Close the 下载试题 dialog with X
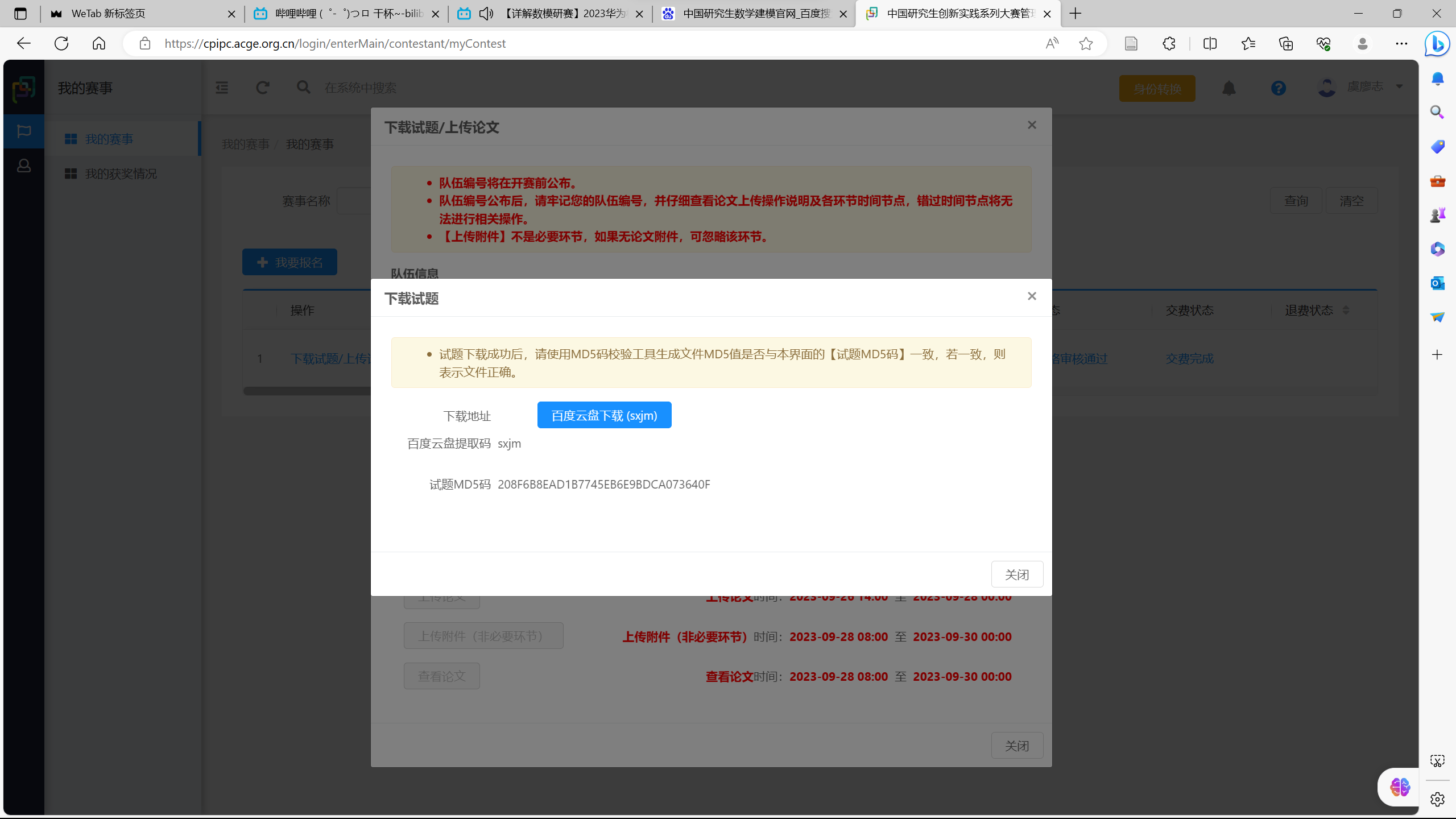 pos(1032,296)
